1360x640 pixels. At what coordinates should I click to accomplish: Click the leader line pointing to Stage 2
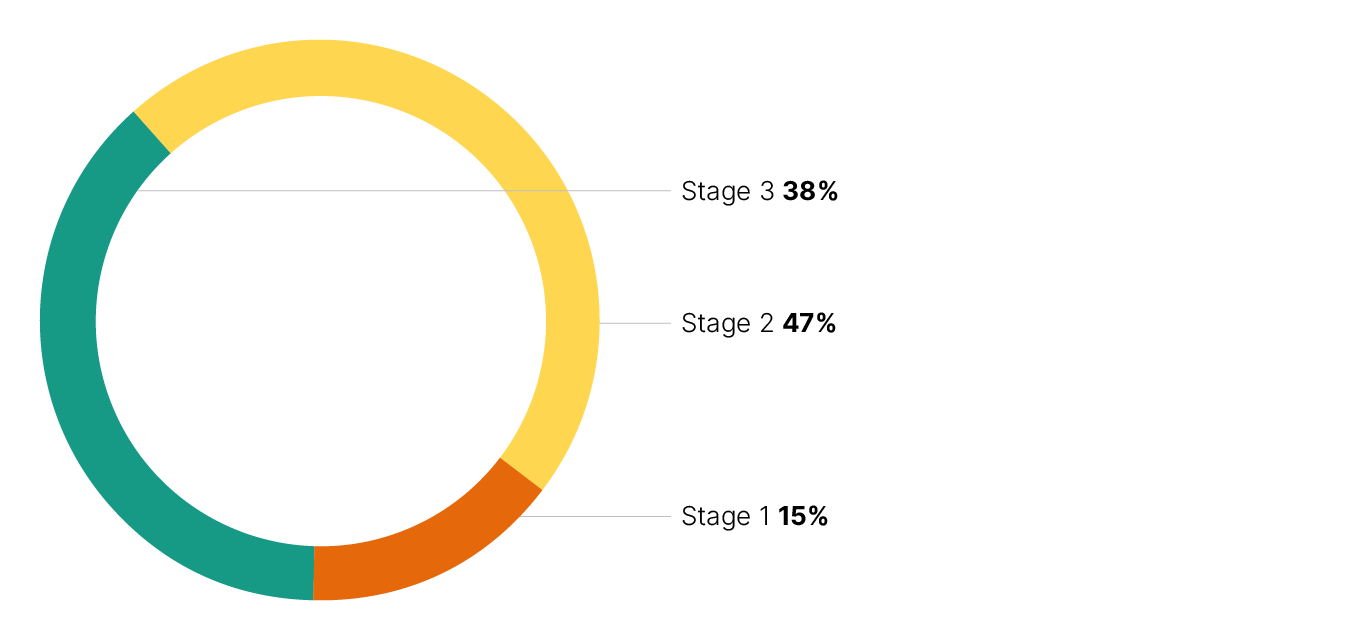tap(635, 323)
